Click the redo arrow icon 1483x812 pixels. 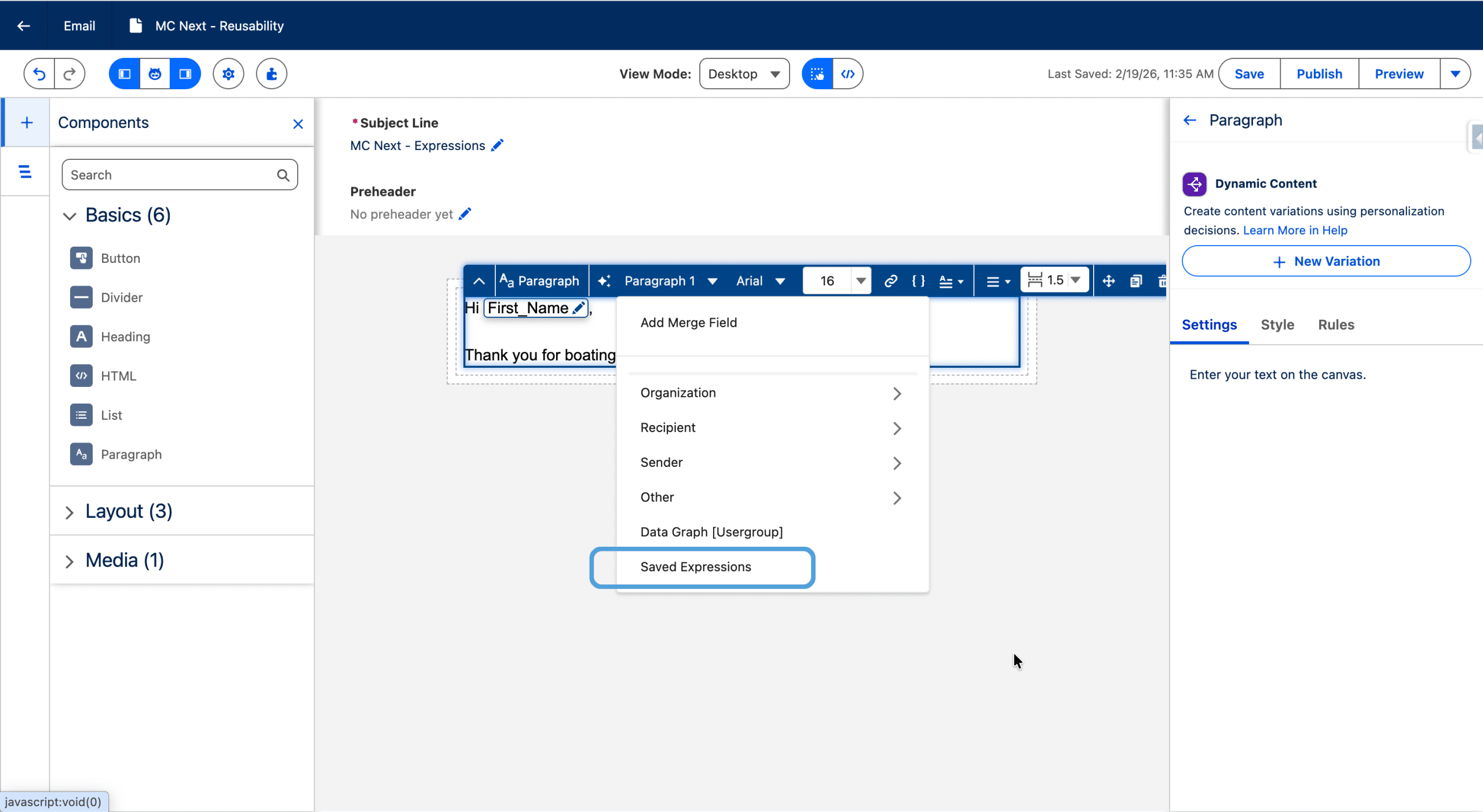[70, 74]
